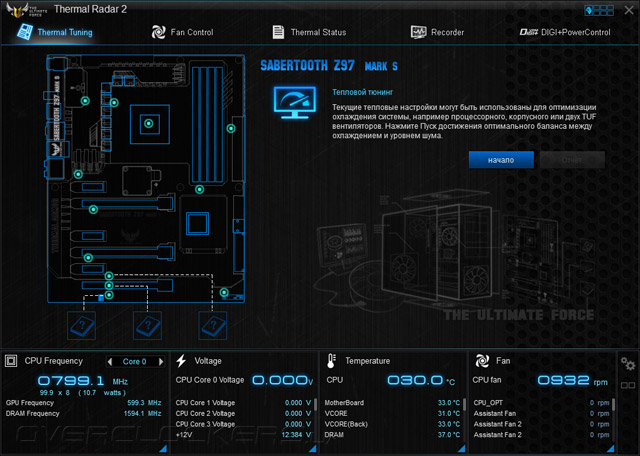Click the middle unknown device icon
The width and height of the screenshot is (640, 456).
pos(147,325)
